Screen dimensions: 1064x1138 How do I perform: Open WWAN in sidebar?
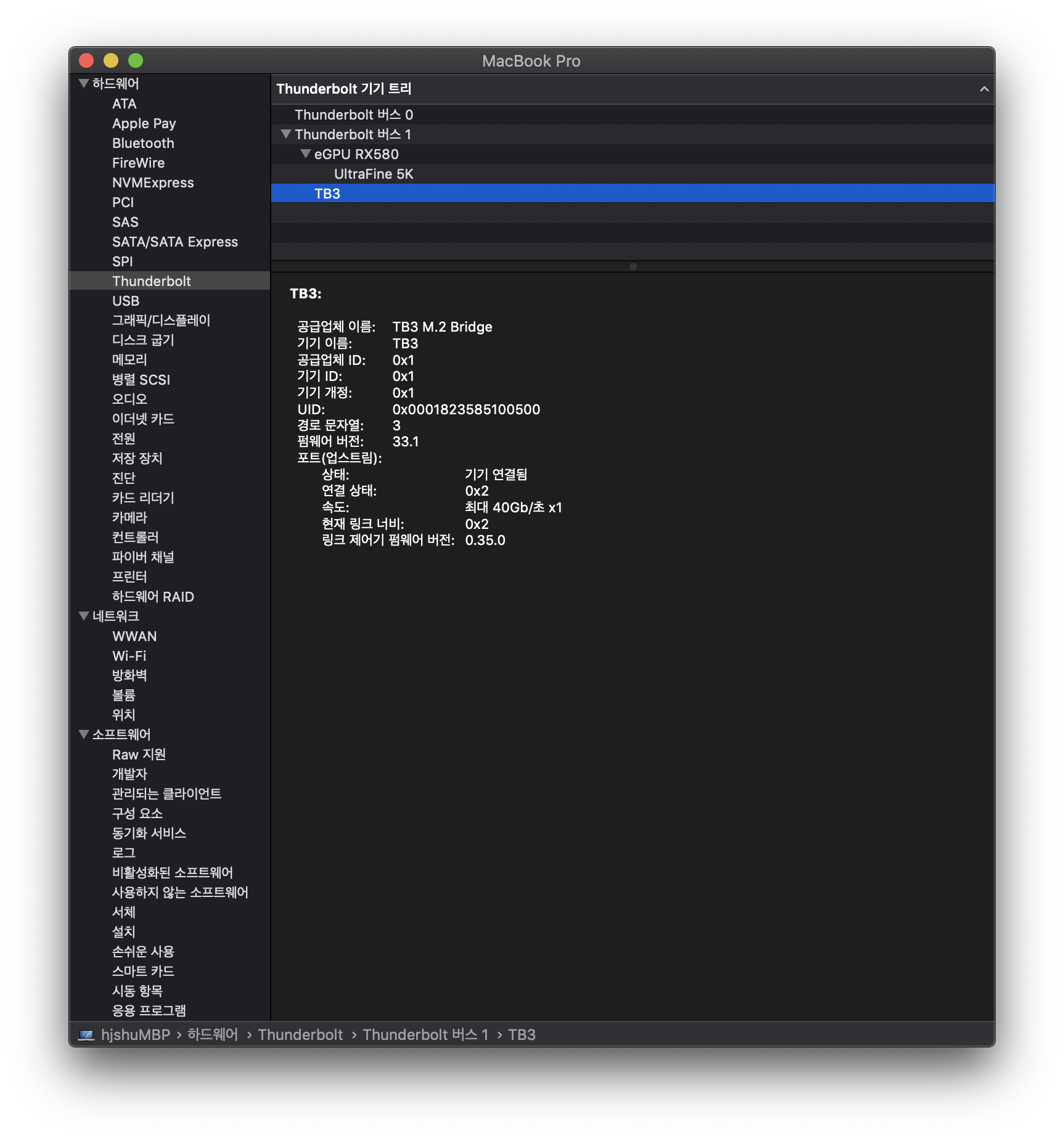tap(134, 636)
